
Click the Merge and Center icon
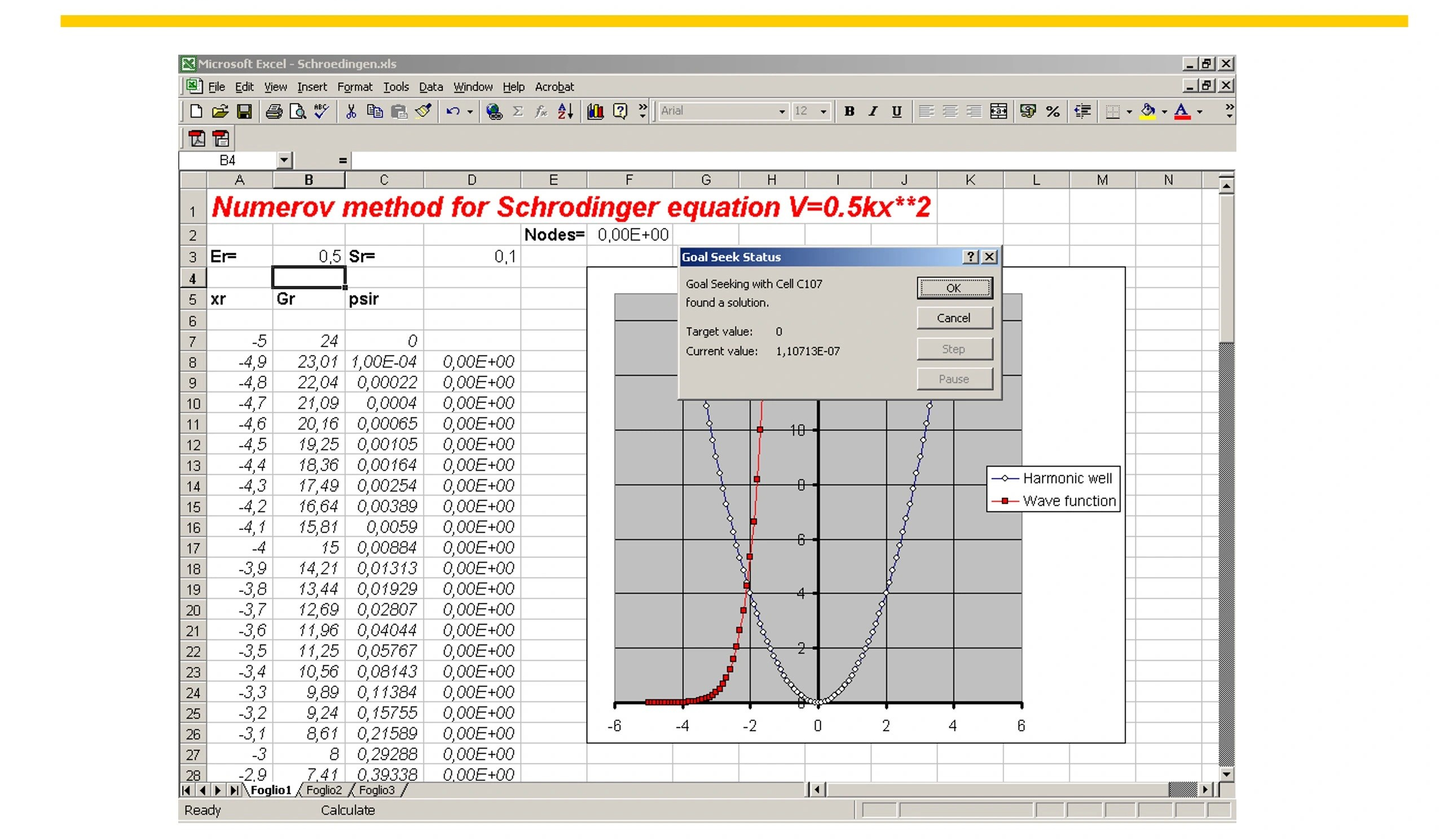pos(998,111)
